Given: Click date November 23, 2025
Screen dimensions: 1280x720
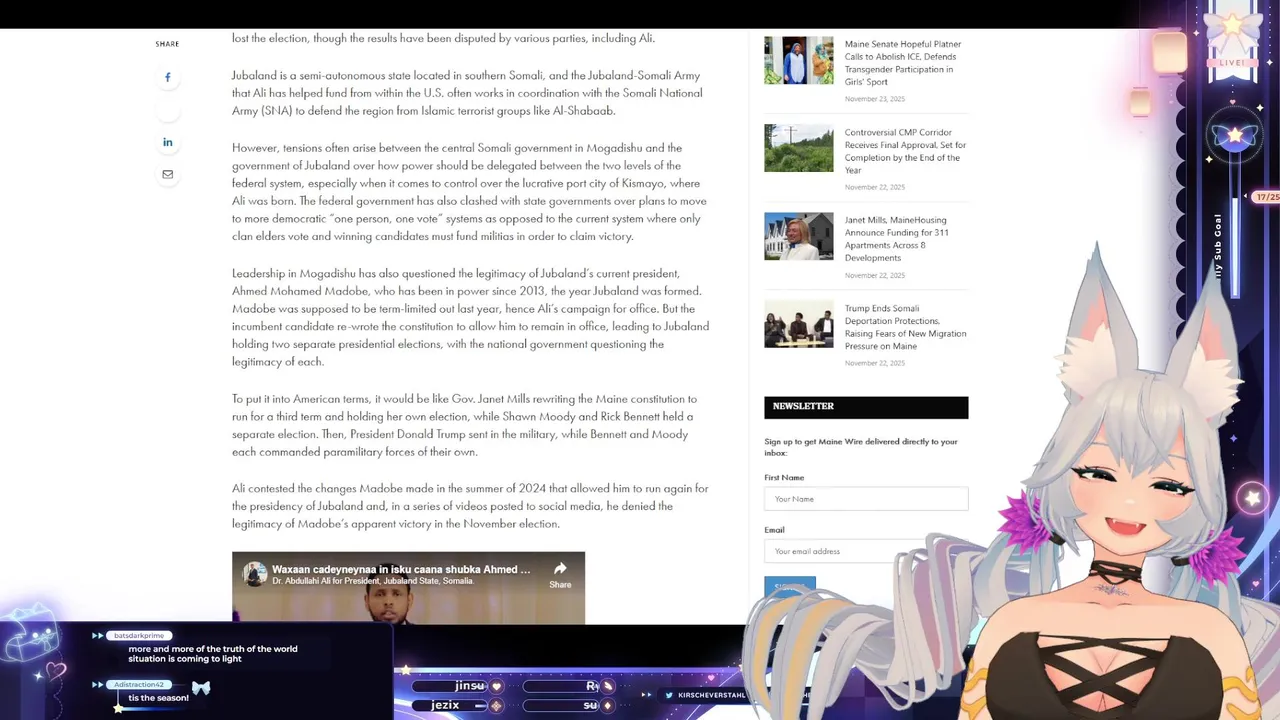Looking at the screenshot, I should 874,99.
